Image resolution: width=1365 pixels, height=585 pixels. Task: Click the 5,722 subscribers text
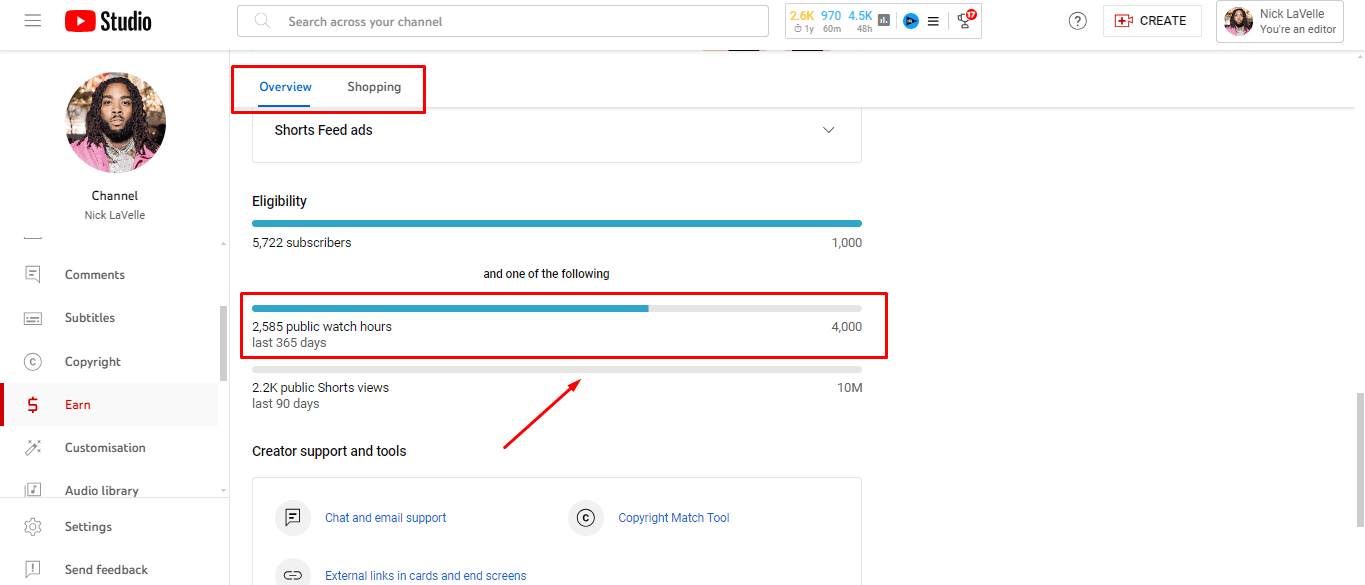(302, 243)
